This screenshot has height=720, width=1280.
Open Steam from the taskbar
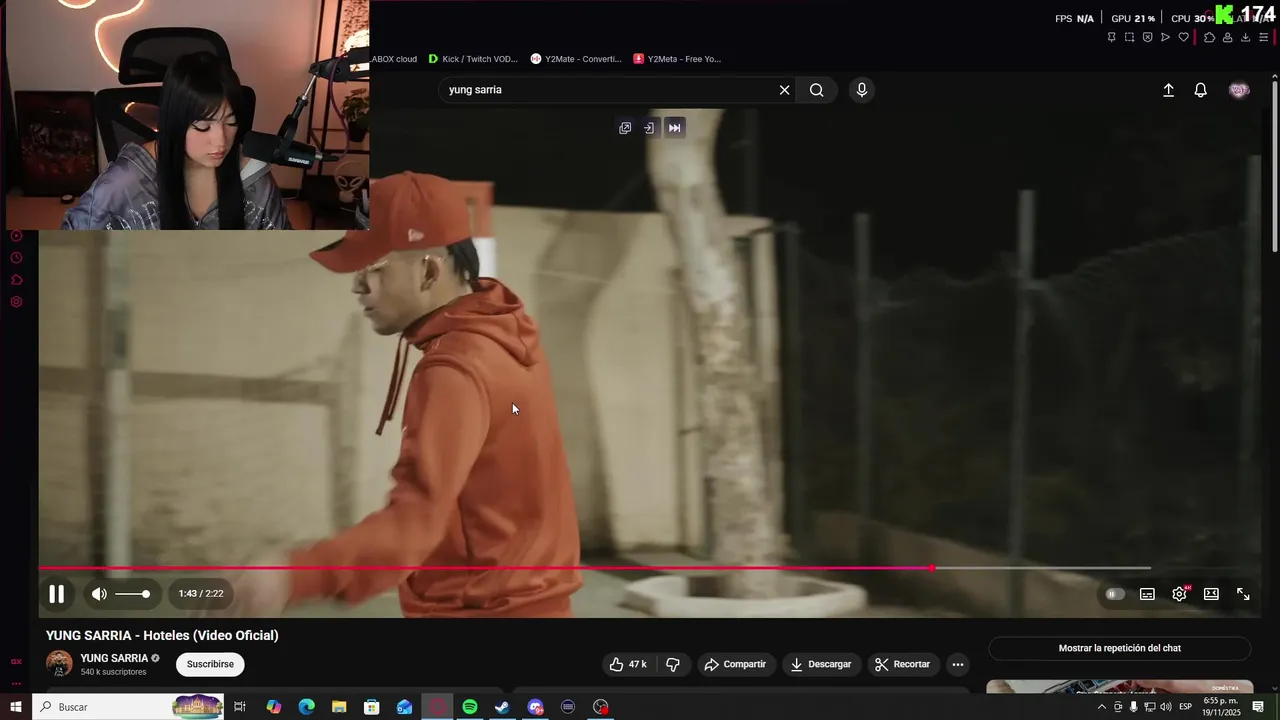point(502,707)
